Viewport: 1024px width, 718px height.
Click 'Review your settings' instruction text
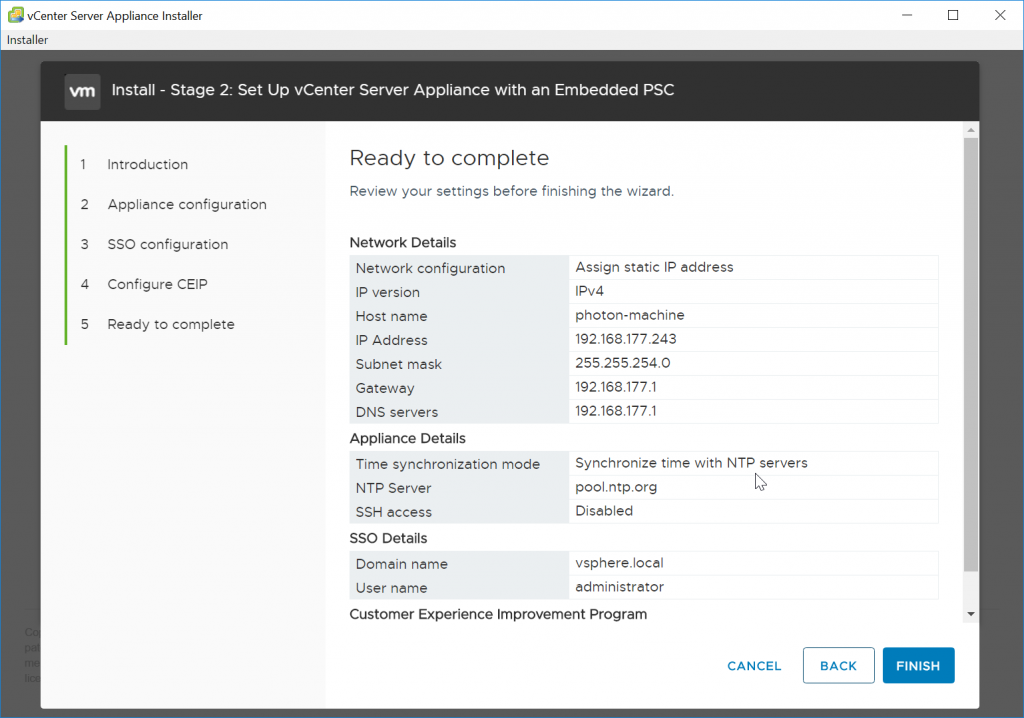511,191
